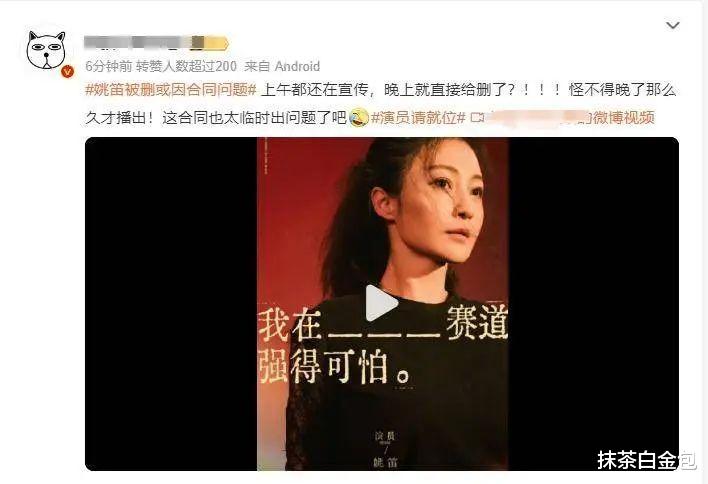Open hashtag #演员请就位#

coord(418,118)
